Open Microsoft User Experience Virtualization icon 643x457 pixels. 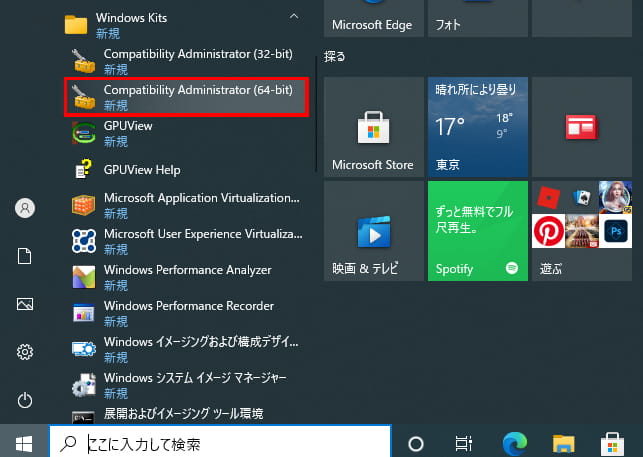(83, 241)
